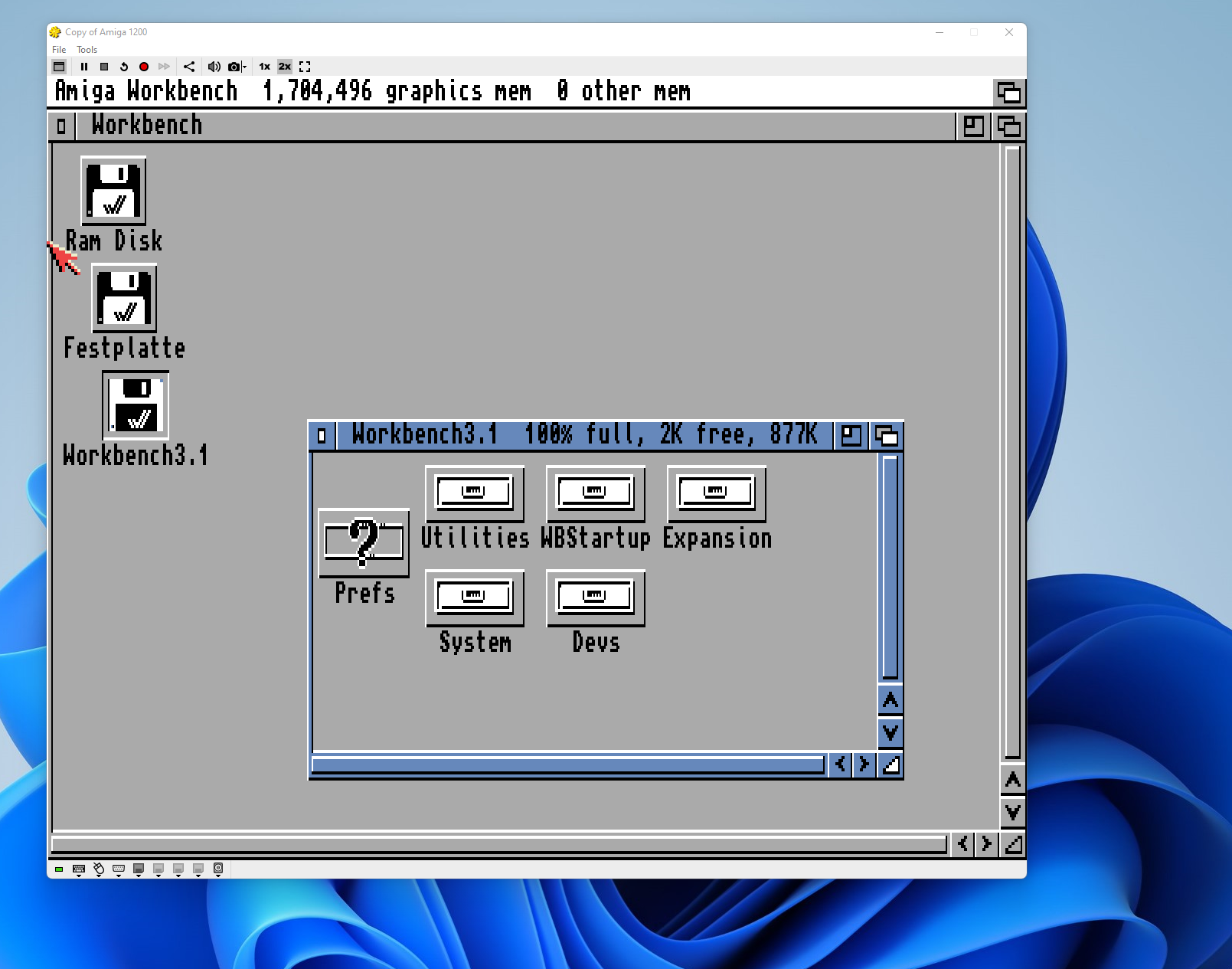Click the main Workbench window left arrow

click(962, 844)
